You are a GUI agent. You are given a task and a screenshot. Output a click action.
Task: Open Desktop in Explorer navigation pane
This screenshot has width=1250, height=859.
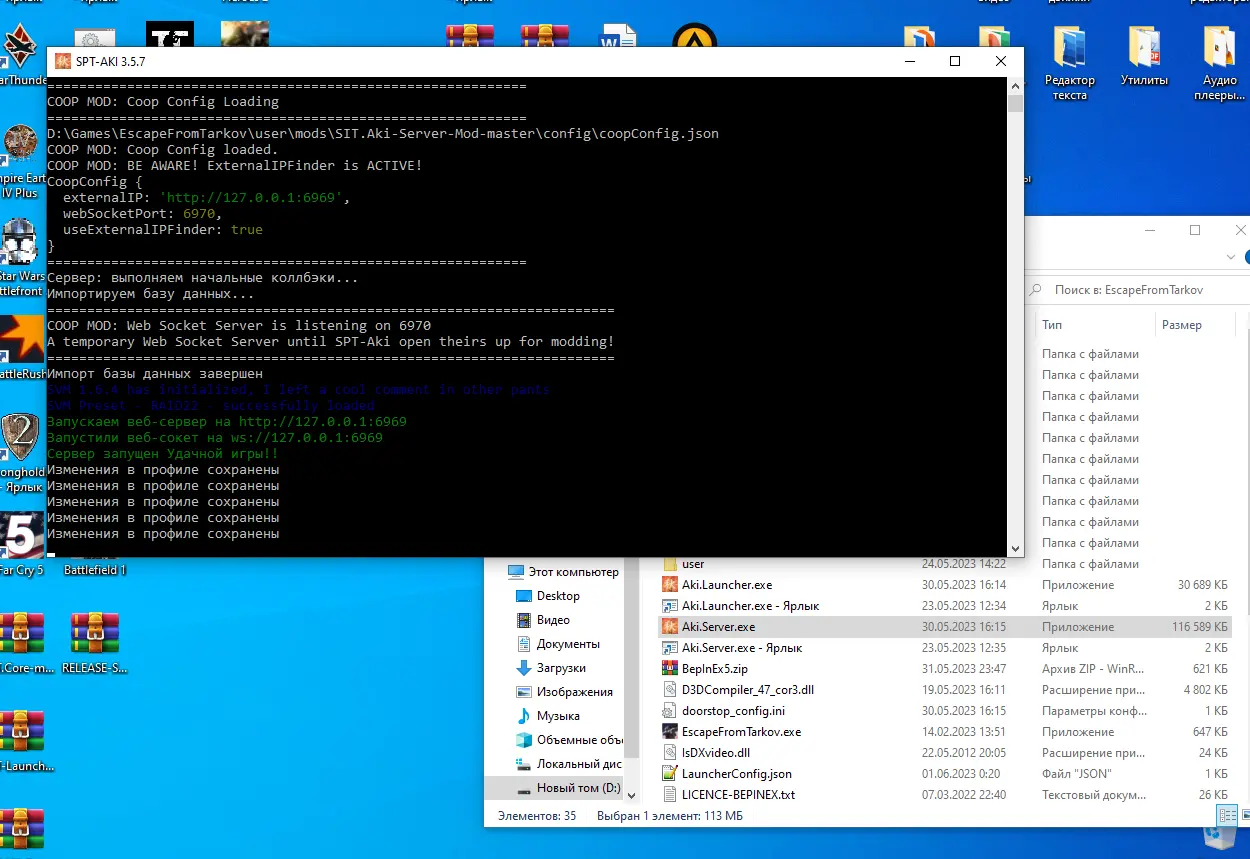pyautogui.click(x=548, y=596)
